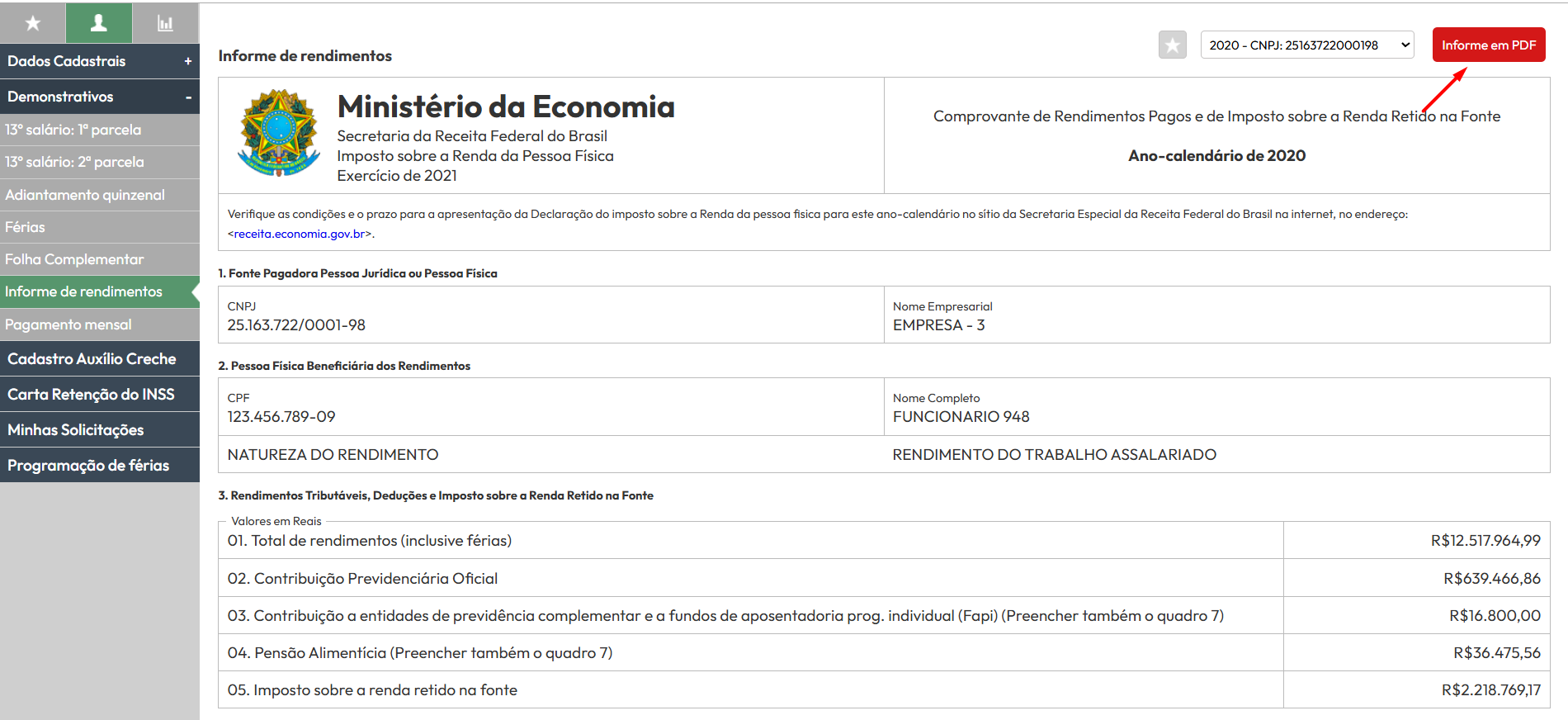This screenshot has width=1568, height=720.
Task: Click the Informe de rendimentos page title
Action: (x=305, y=56)
